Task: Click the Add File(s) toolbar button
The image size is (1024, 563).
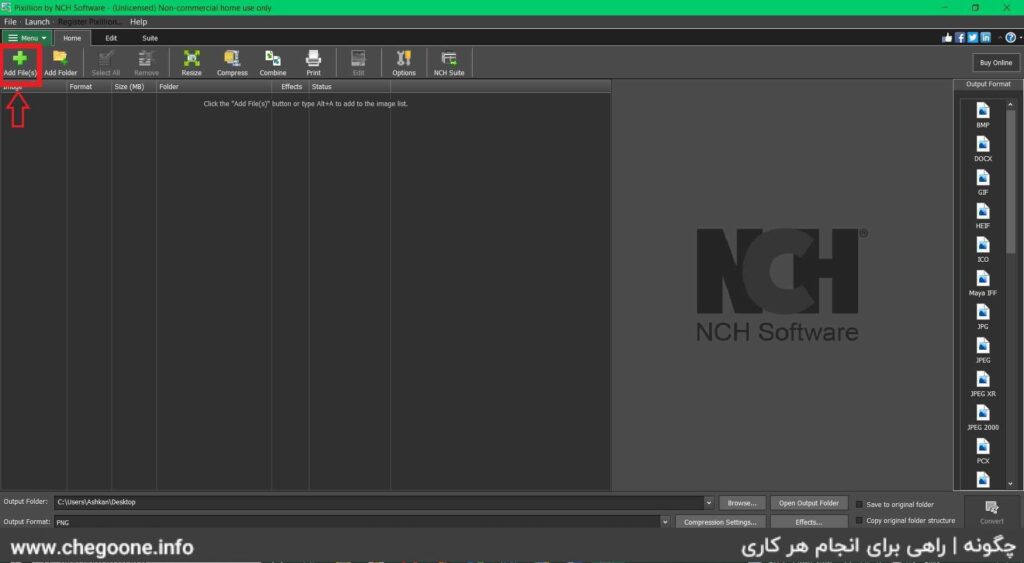Action: [x=20, y=63]
